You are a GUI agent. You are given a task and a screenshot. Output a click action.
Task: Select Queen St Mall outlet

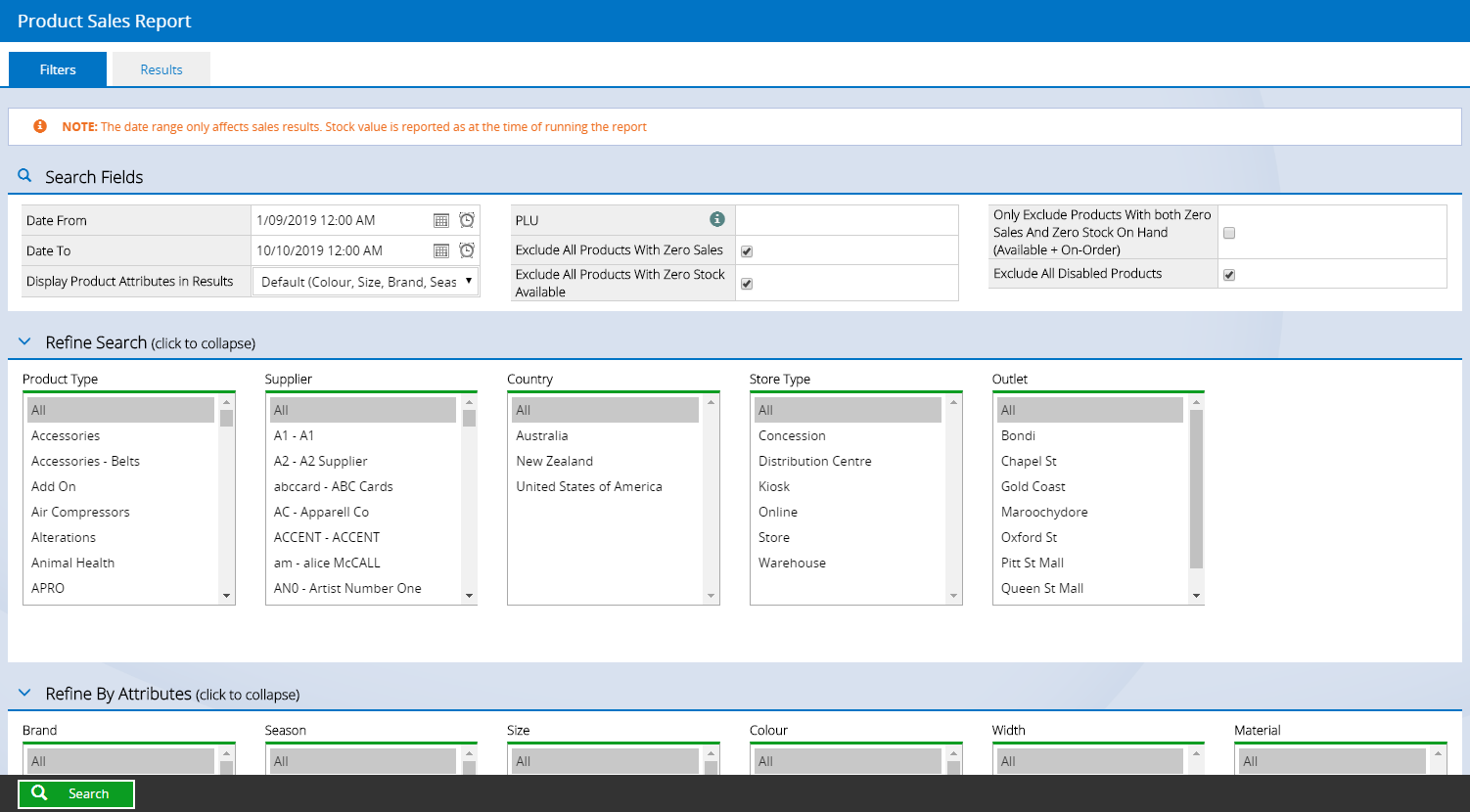[x=1090, y=588]
